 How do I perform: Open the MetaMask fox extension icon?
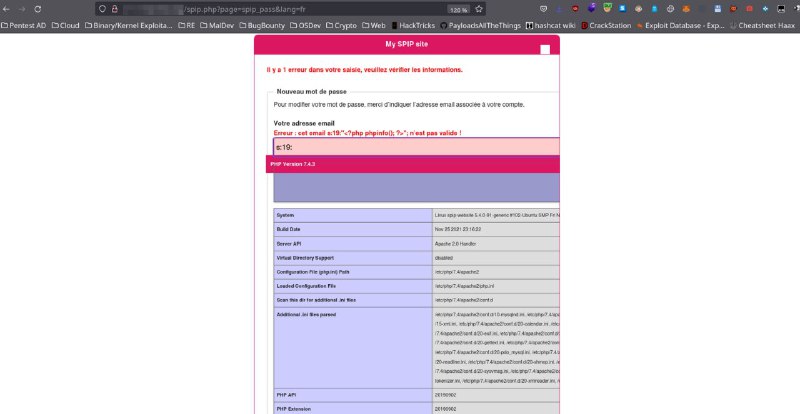pos(686,9)
